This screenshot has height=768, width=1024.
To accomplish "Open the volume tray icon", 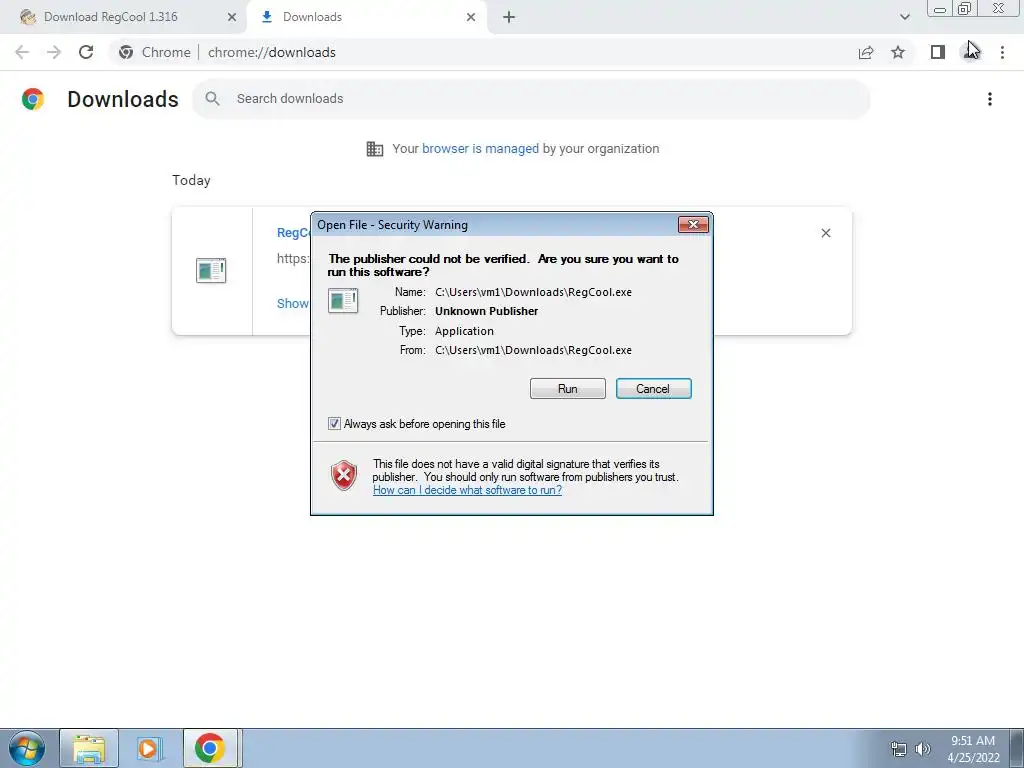I will [x=923, y=749].
